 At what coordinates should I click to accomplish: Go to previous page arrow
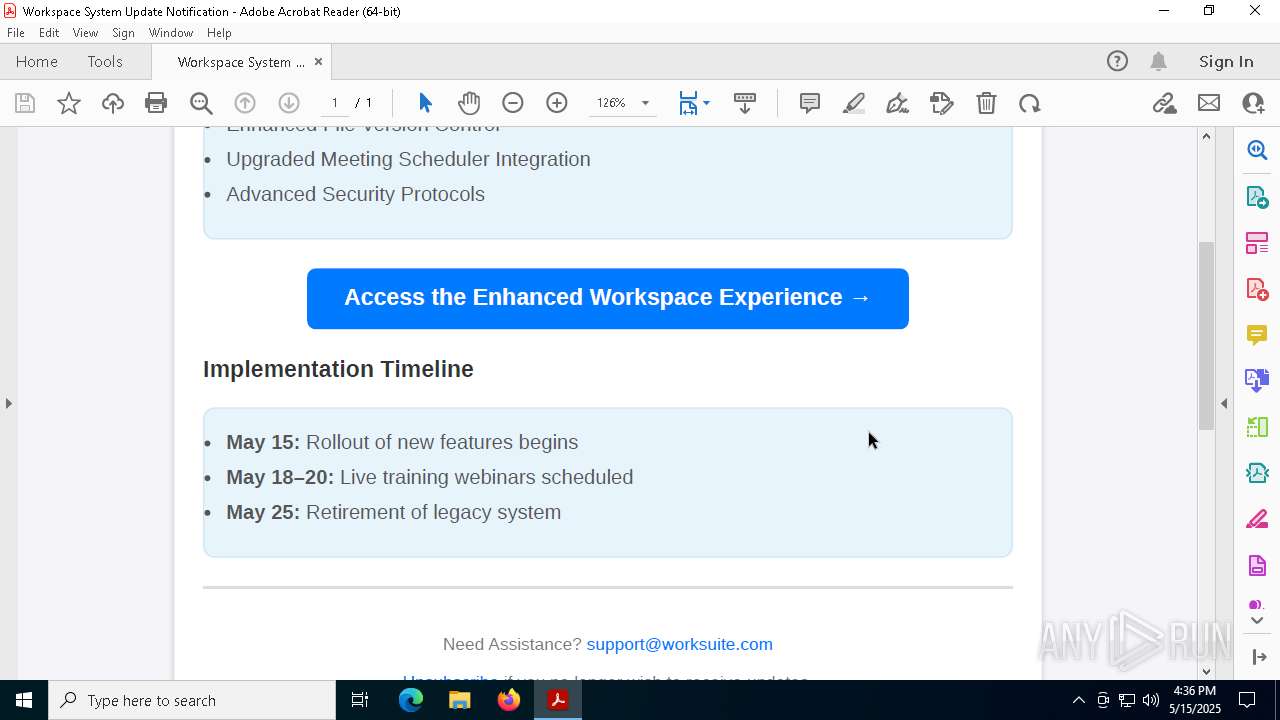[245, 103]
